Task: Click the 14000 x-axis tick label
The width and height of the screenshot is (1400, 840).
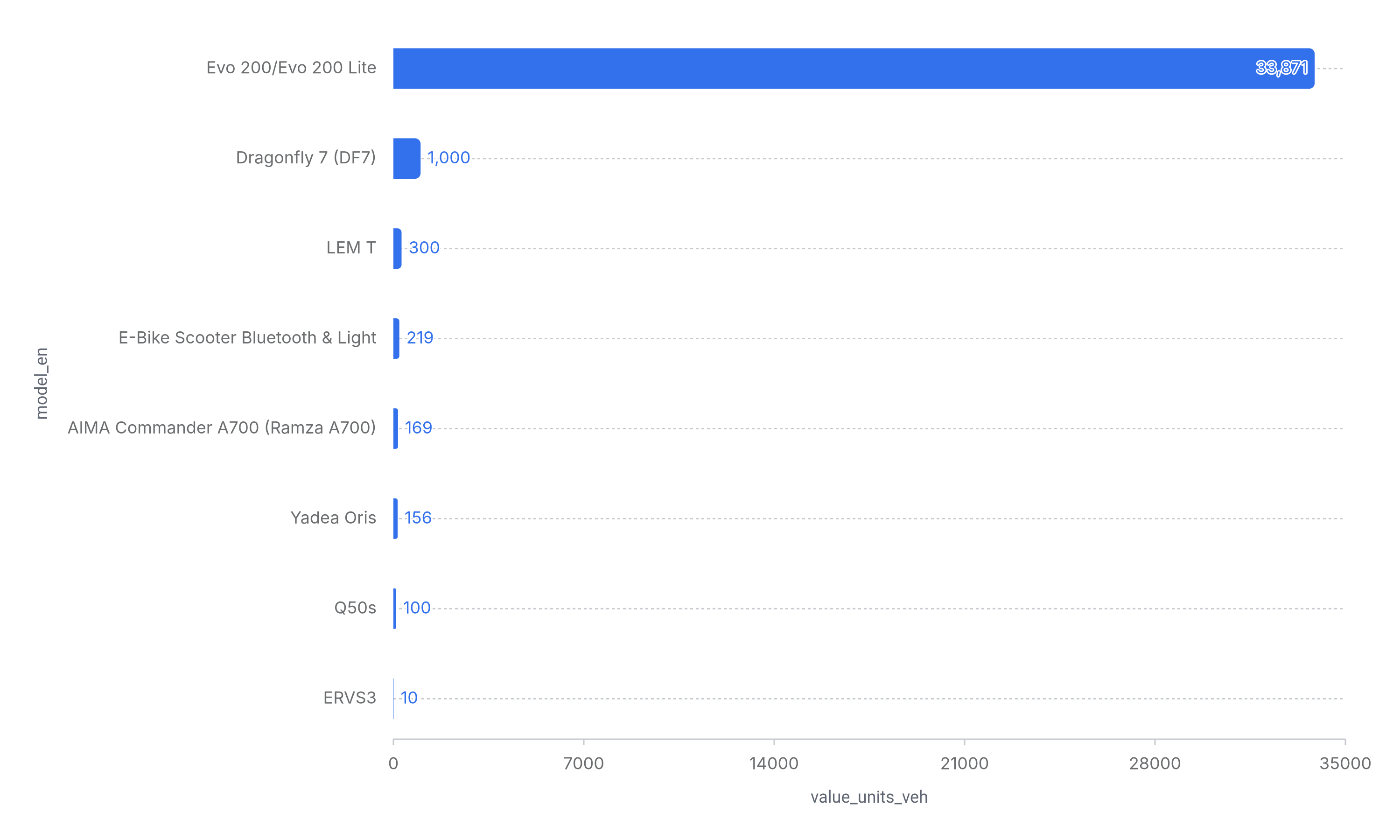Action: (x=774, y=763)
